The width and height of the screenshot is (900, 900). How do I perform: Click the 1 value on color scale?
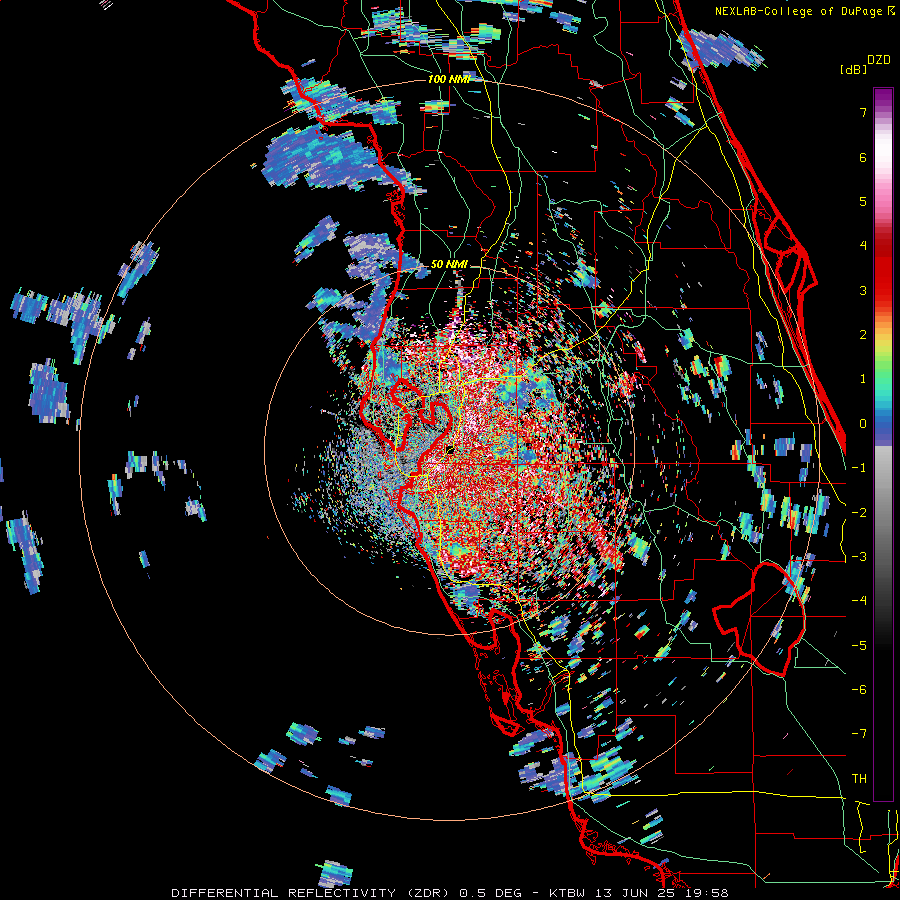[863, 379]
